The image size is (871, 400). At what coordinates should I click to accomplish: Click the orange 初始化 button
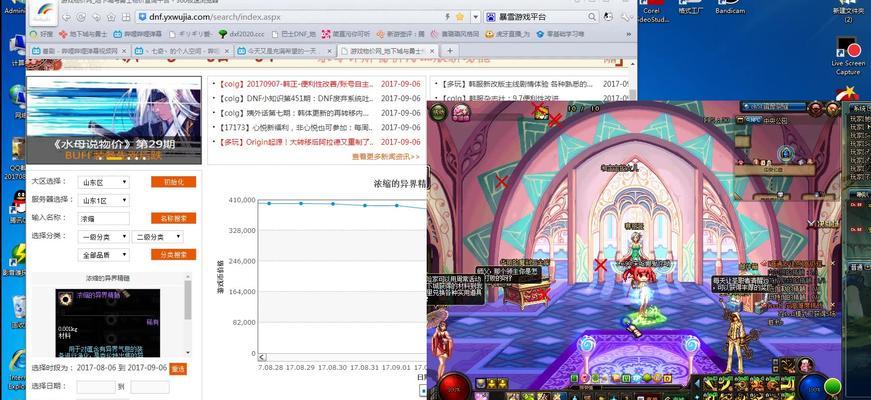[173, 182]
